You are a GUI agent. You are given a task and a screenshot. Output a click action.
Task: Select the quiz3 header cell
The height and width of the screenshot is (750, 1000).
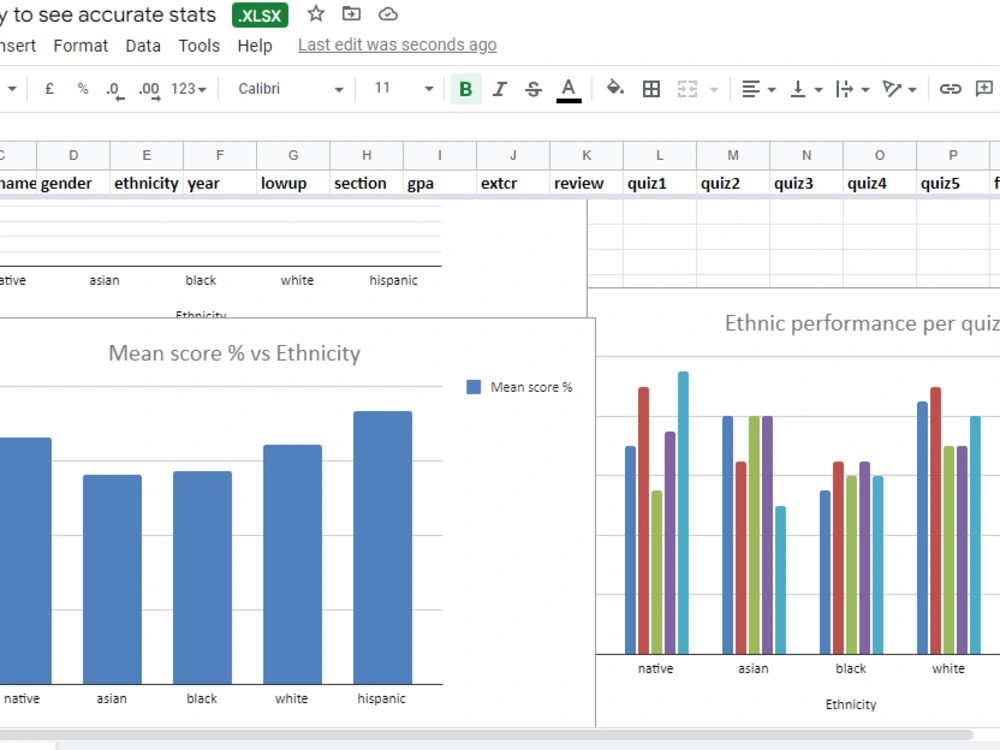point(806,183)
